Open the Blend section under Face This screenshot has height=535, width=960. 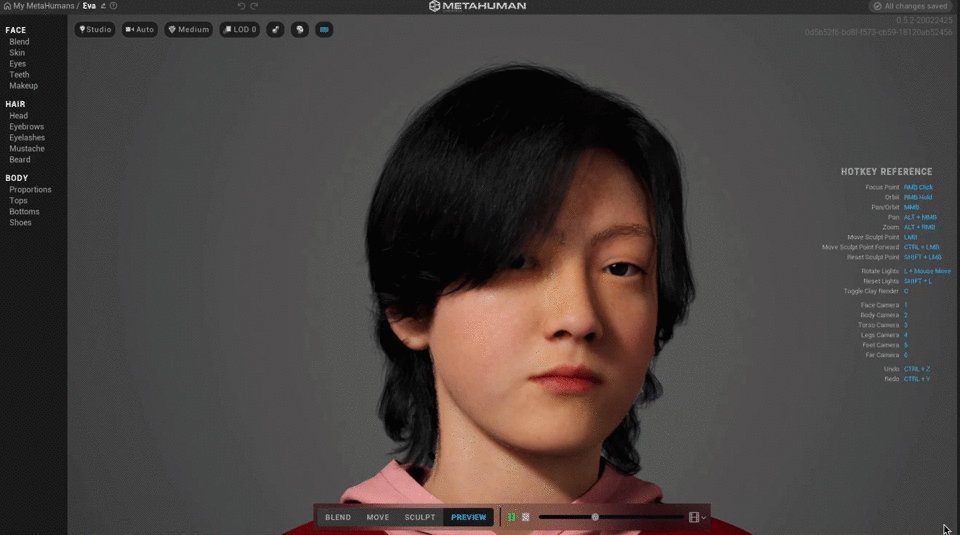[19, 42]
